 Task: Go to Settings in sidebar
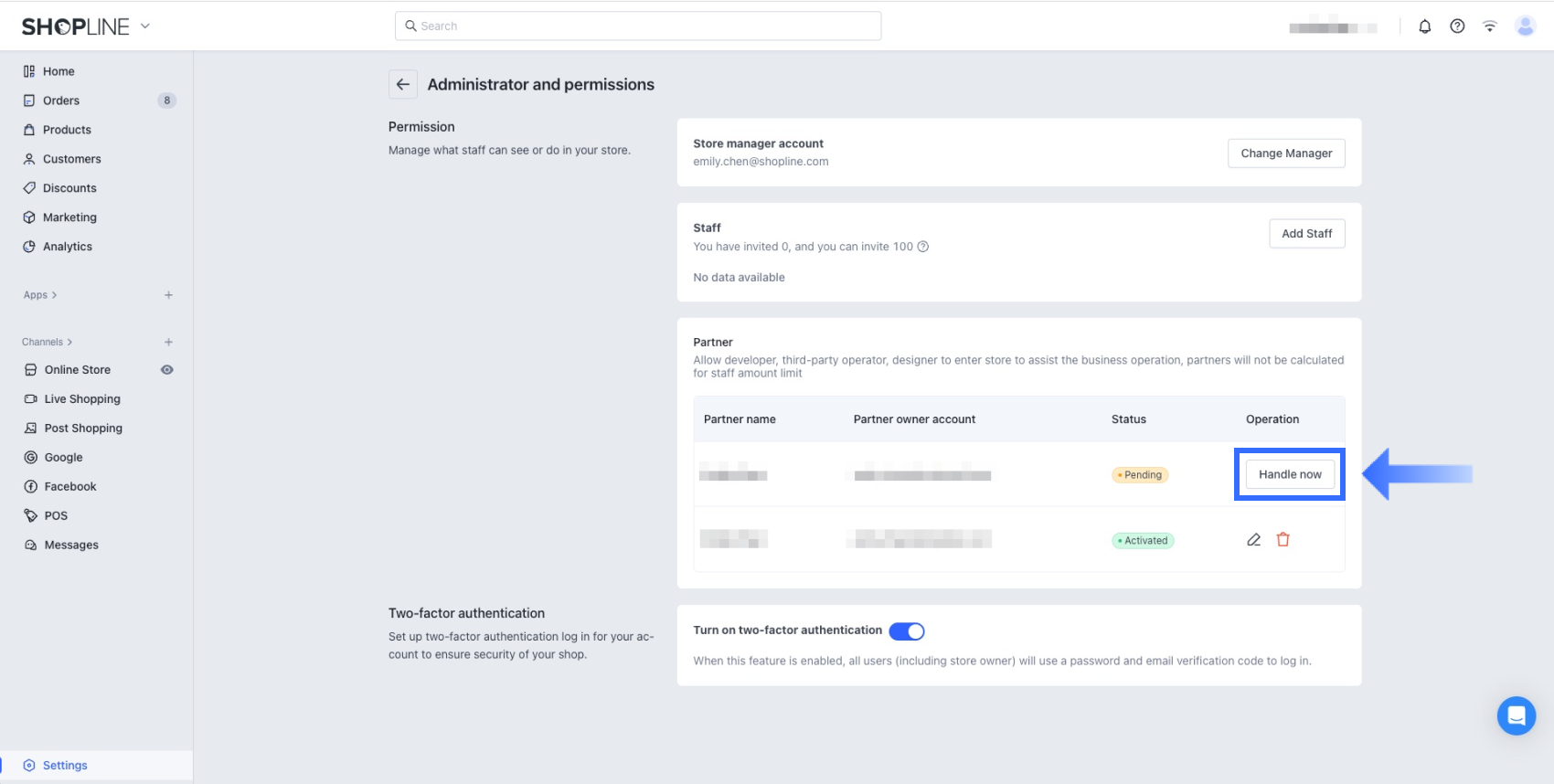(65, 766)
